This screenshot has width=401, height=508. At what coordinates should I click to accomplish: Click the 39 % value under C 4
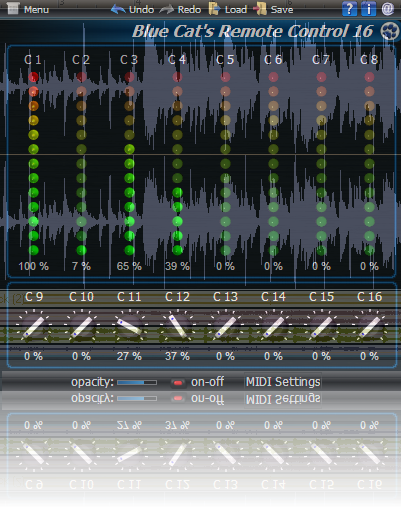click(x=177, y=266)
